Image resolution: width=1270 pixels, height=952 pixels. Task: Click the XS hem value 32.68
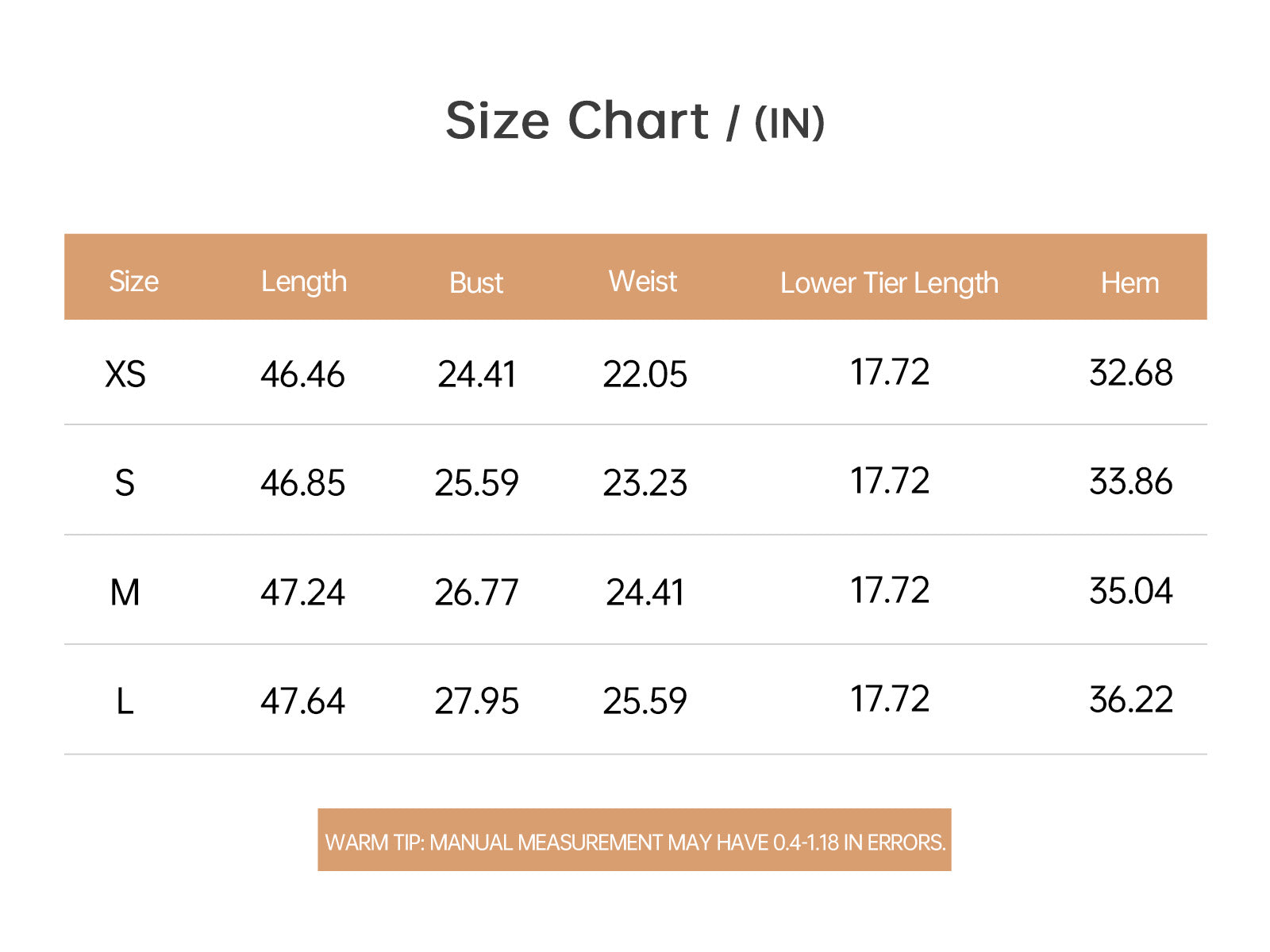tap(1130, 373)
